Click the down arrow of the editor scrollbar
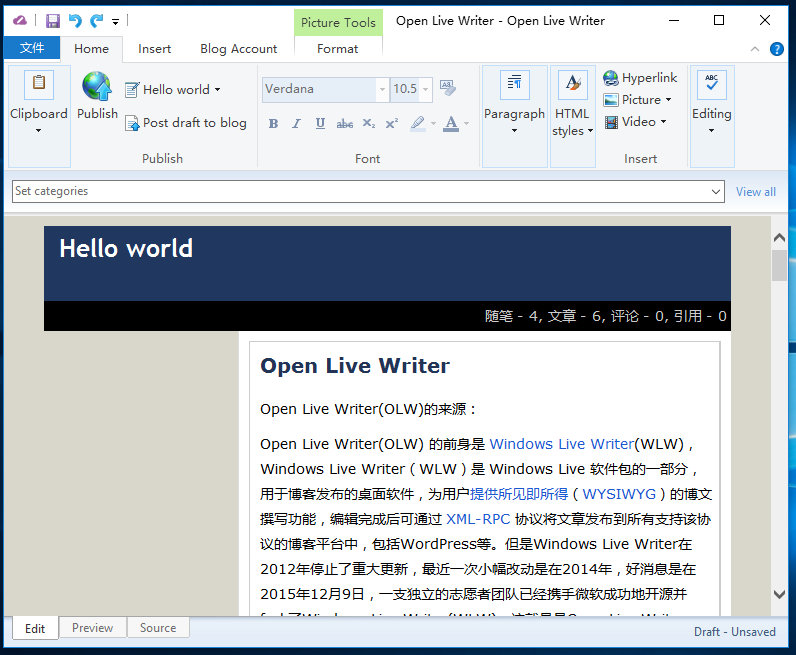796x655 pixels. coord(779,594)
